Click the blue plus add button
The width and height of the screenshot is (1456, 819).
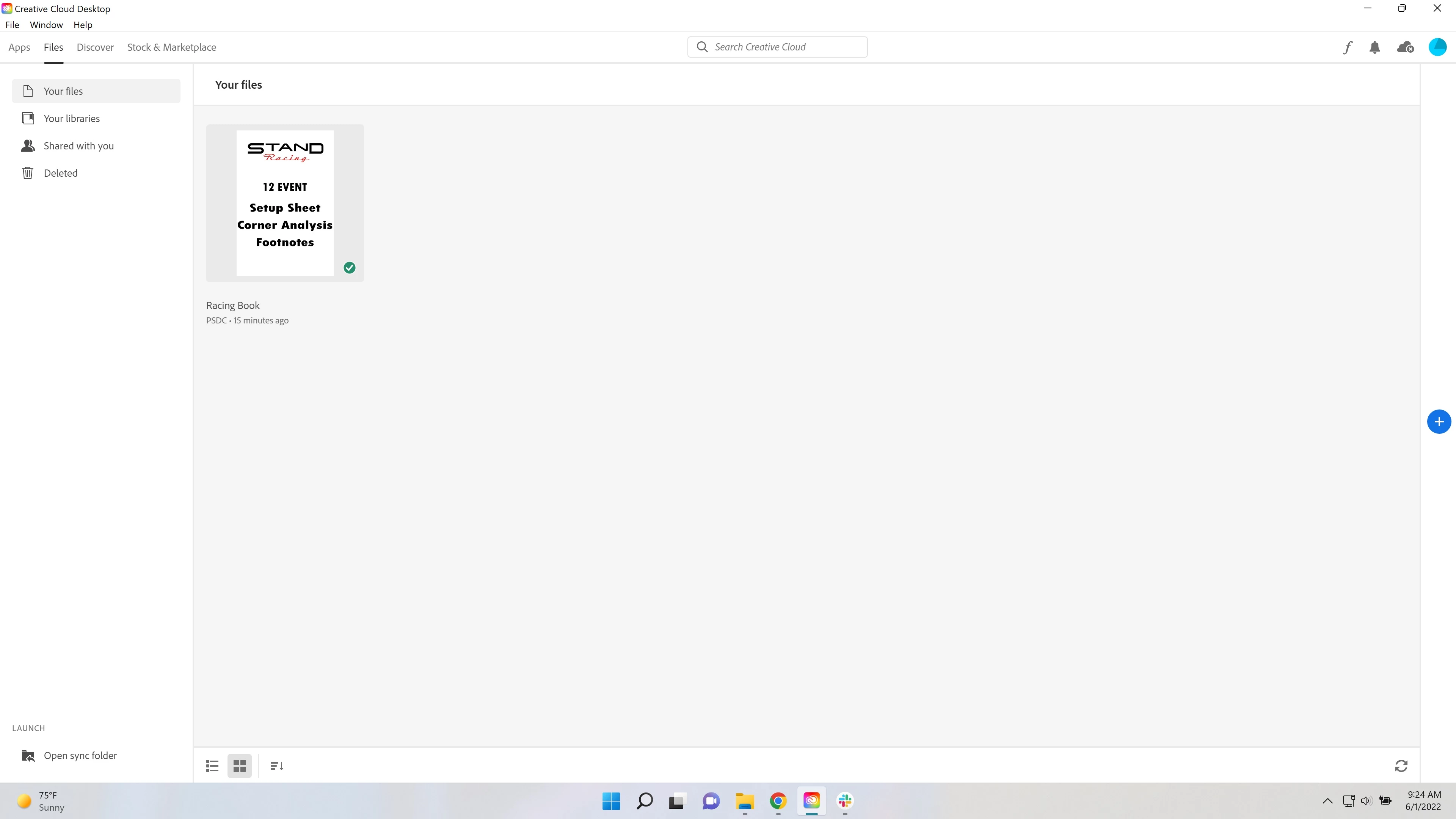pyautogui.click(x=1439, y=422)
